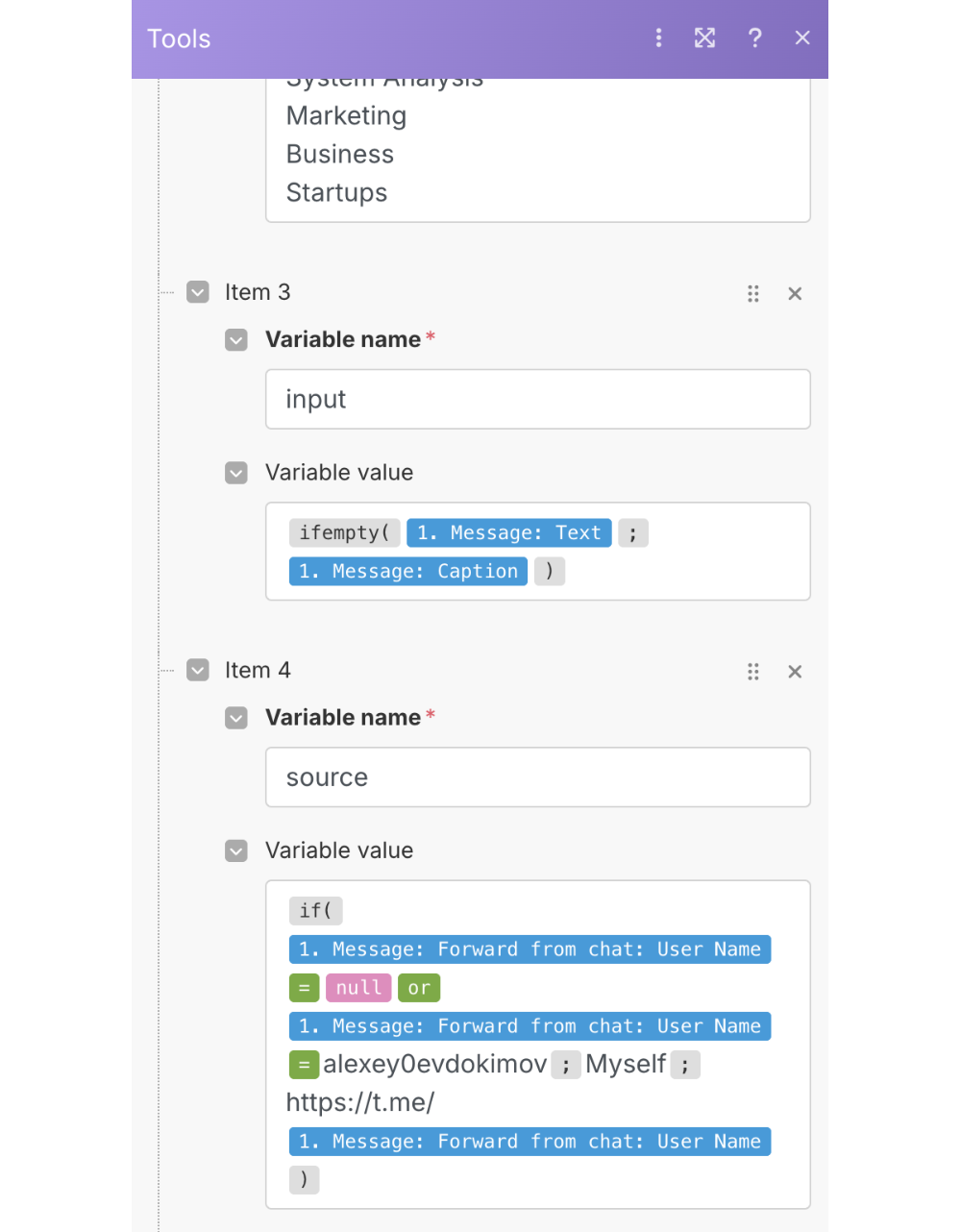Remove Item 3 with its X icon
Image resolution: width=961 pixels, height=1232 pixels.
click(795, 294)
